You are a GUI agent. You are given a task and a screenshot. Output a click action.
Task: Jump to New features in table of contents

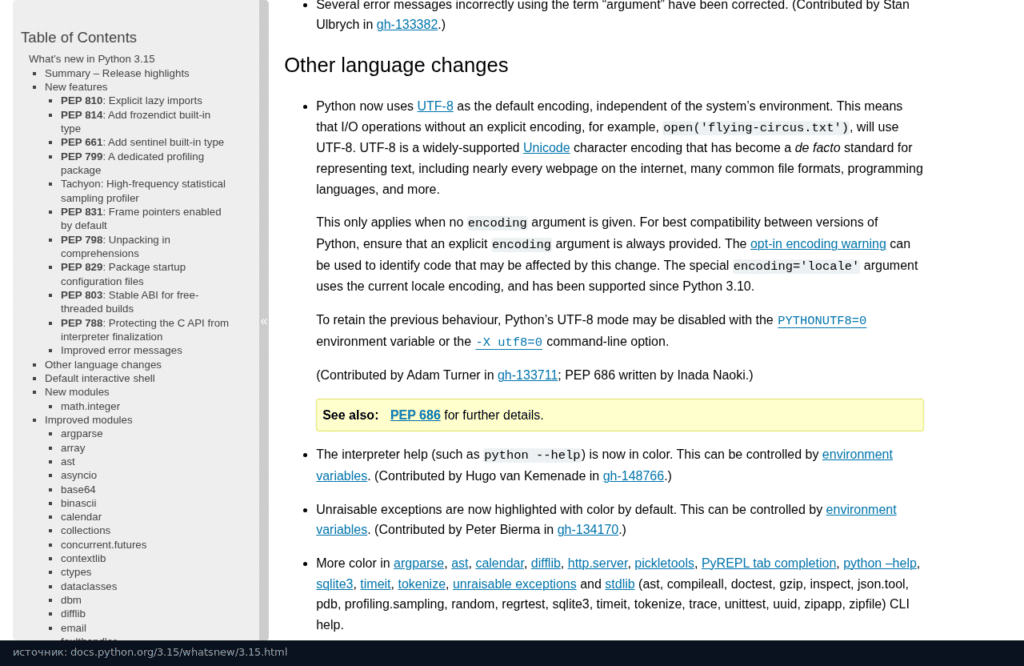pos(76,87)
